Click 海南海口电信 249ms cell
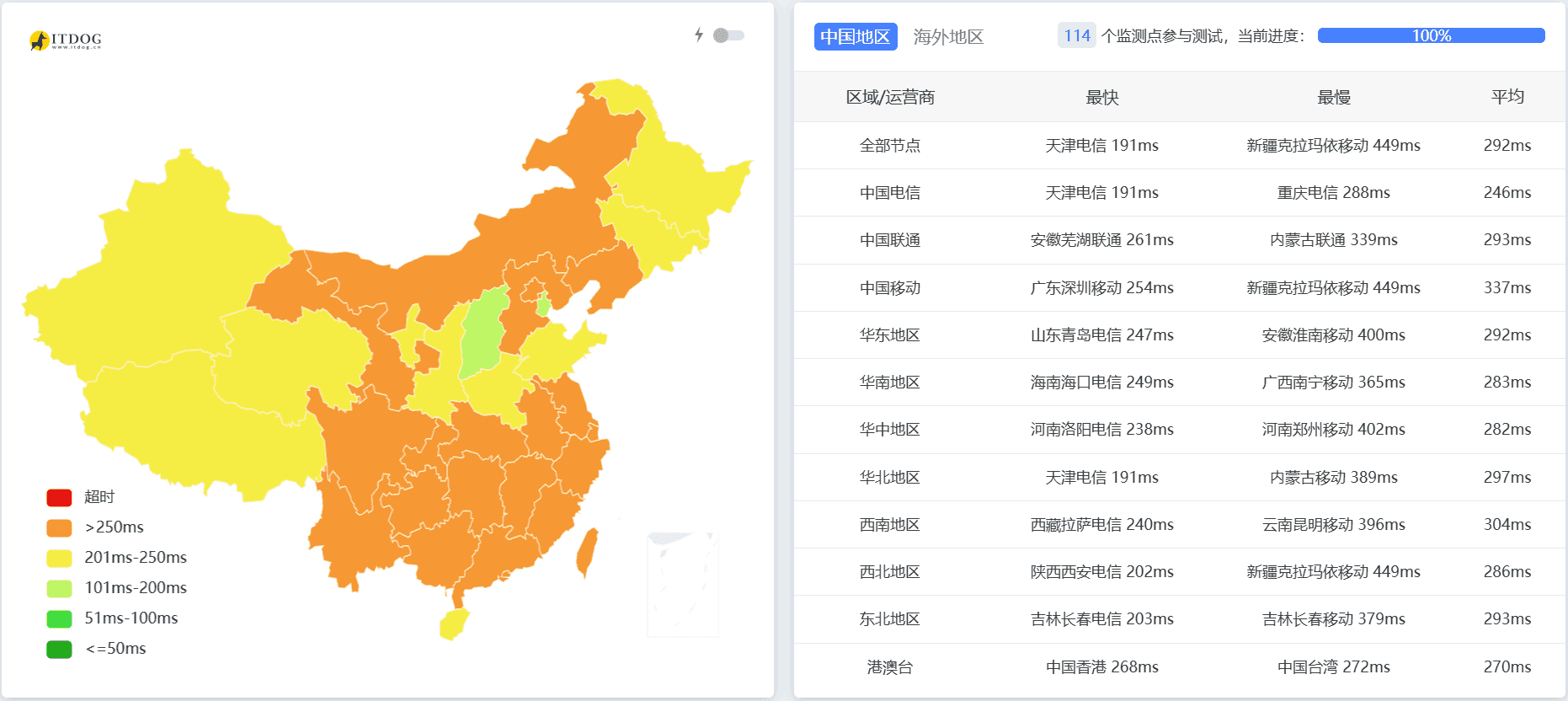This screenshot has width=1568, height=701. click(x=1101, y=382)
